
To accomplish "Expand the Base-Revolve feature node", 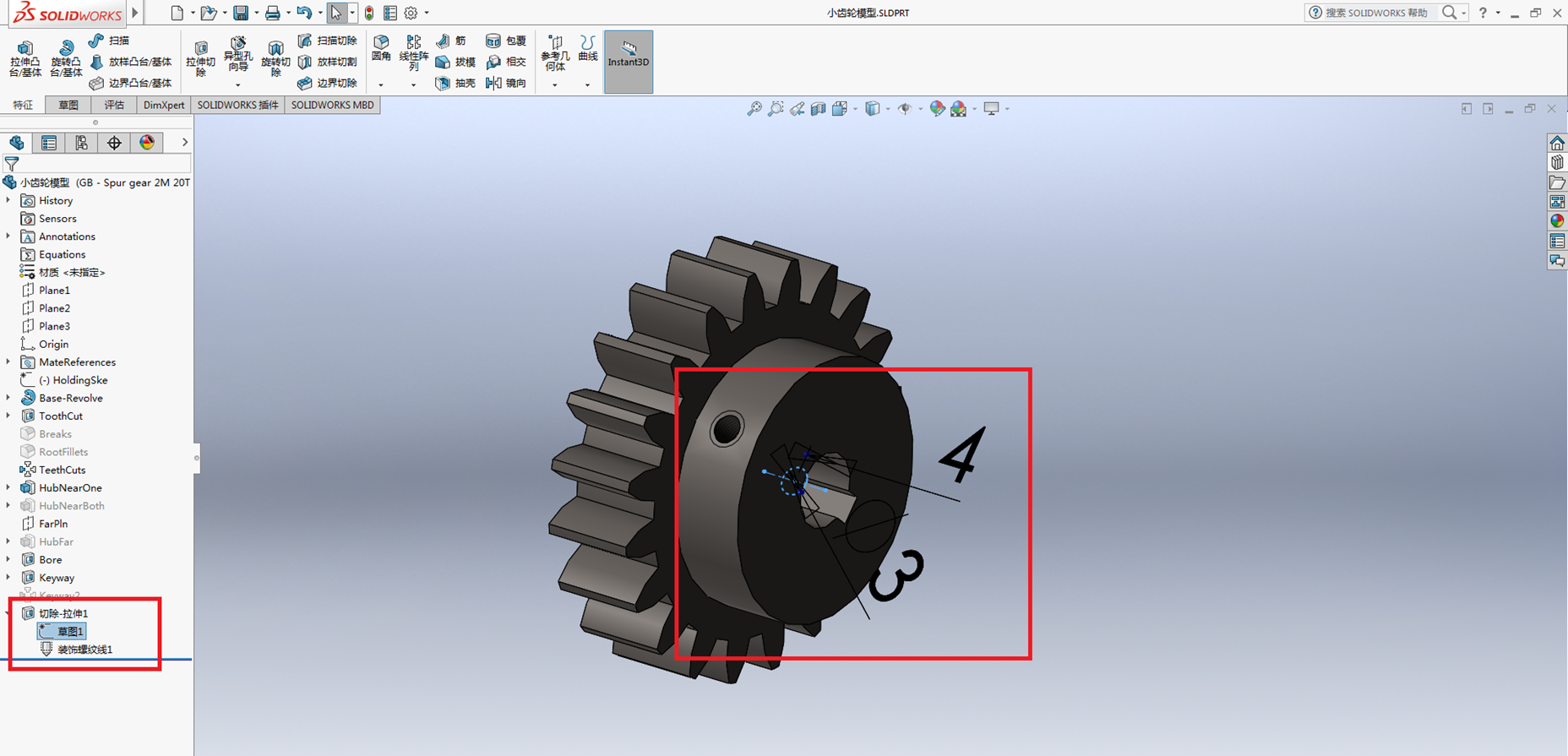I will pos(8,398).
